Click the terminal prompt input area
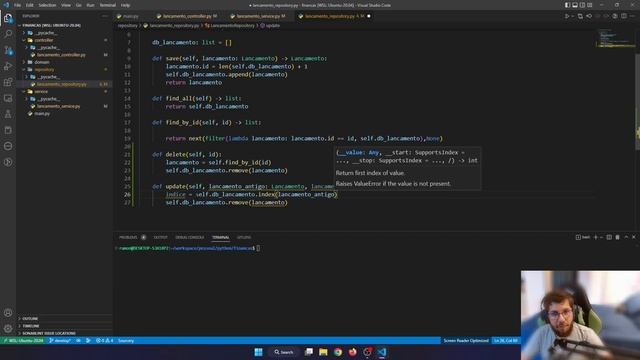Image resolution: width=640 pixels, height=360 pixels. click(258, 248)
